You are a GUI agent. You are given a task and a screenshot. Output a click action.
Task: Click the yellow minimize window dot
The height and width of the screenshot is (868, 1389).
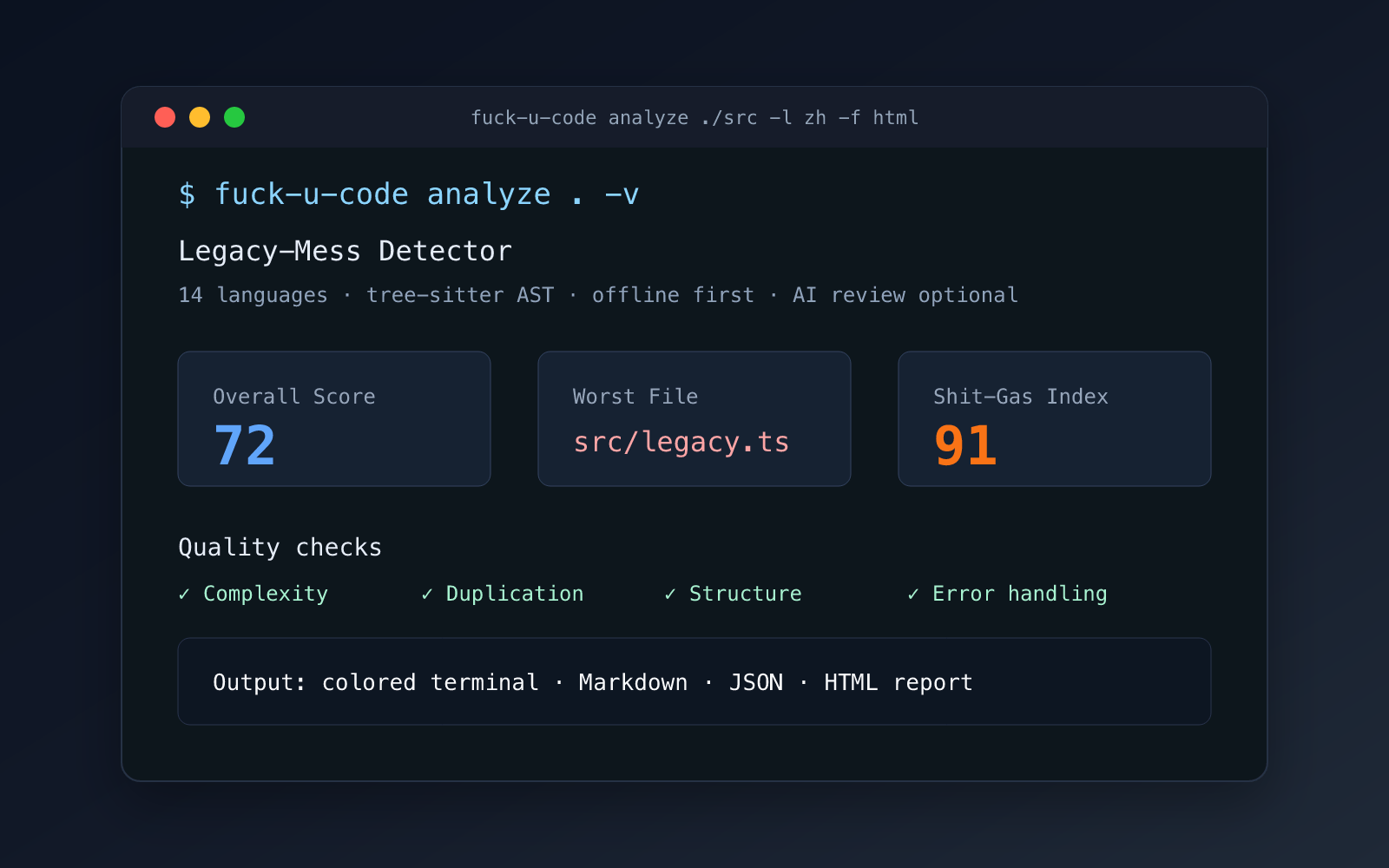tap(200, 117)
